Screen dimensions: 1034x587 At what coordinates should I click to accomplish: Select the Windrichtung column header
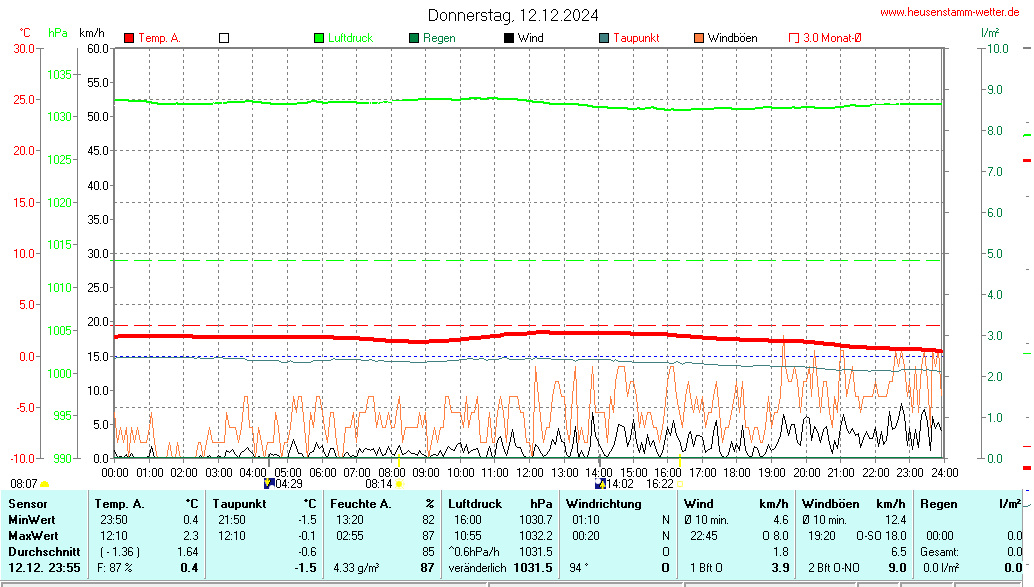point(603,504)
